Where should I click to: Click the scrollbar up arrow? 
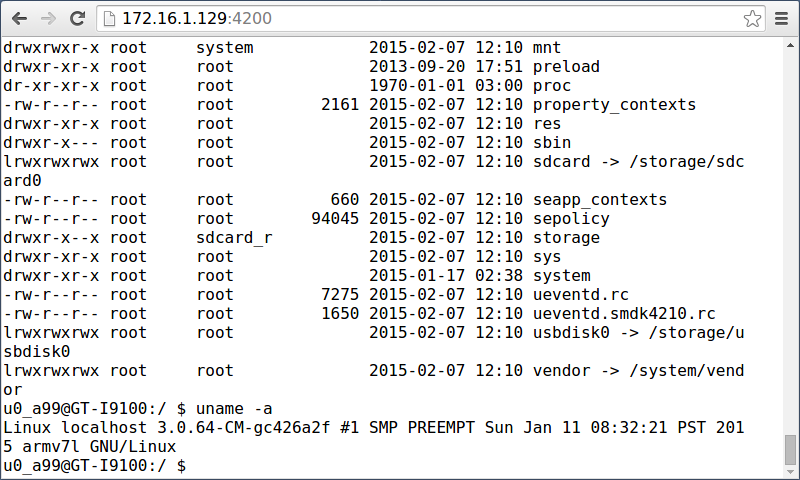790,46
